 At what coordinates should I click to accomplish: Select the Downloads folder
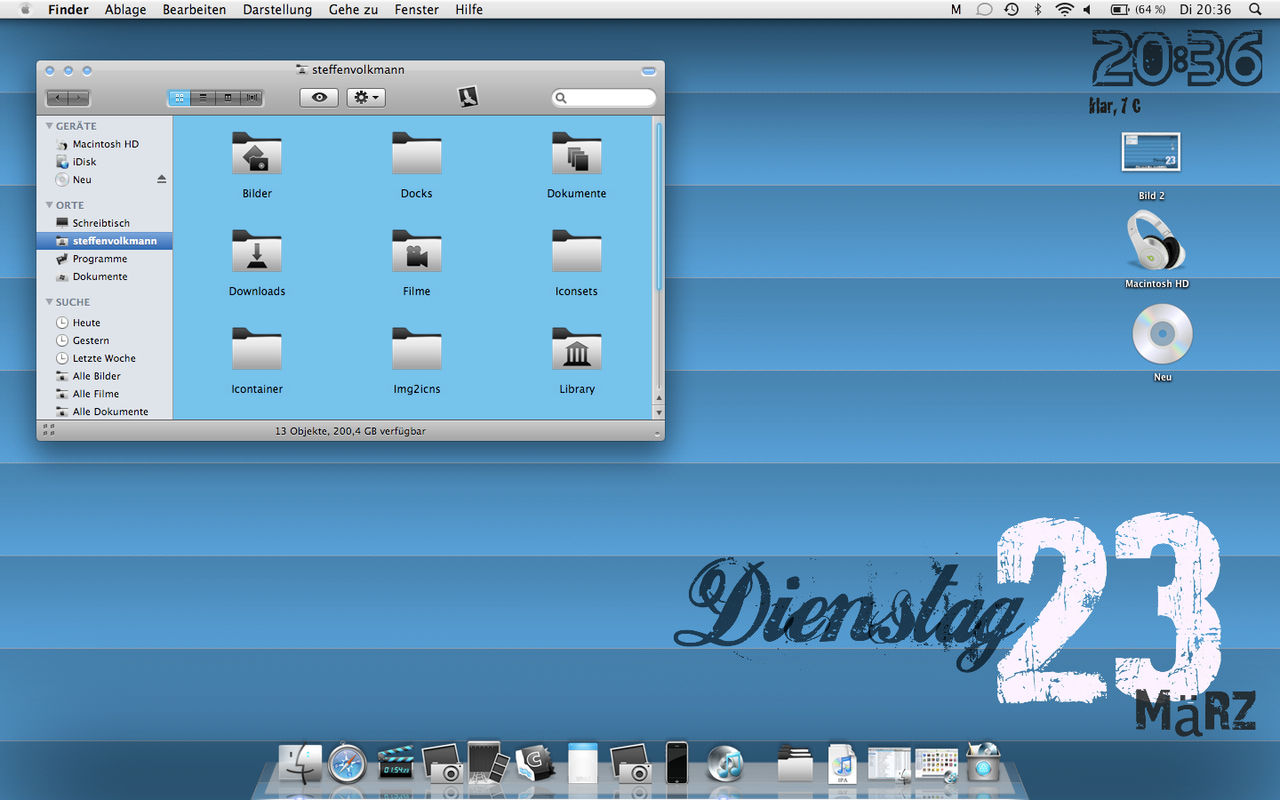257,252
